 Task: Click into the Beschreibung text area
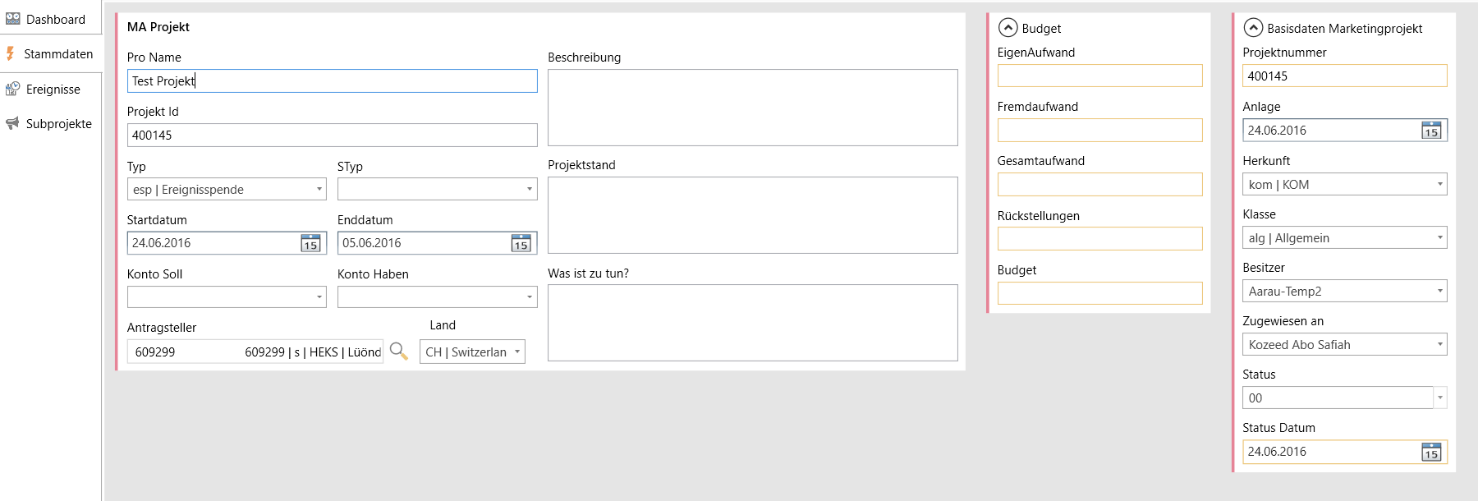752,107
